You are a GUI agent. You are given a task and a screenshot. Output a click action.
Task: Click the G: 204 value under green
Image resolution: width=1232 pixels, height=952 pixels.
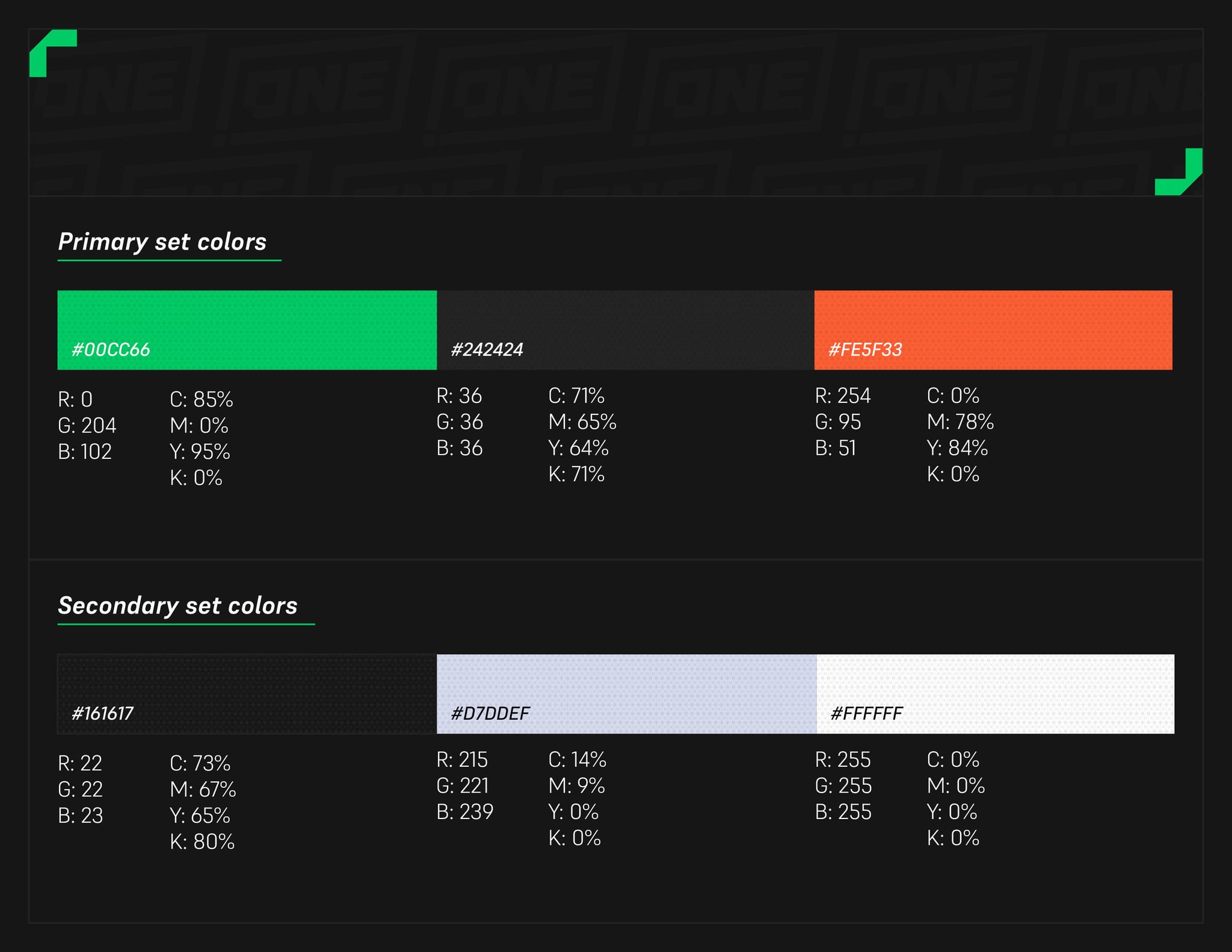87,426
